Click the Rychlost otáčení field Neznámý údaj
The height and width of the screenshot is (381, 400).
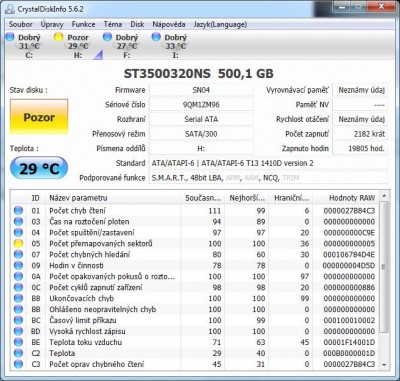point(360,119)
